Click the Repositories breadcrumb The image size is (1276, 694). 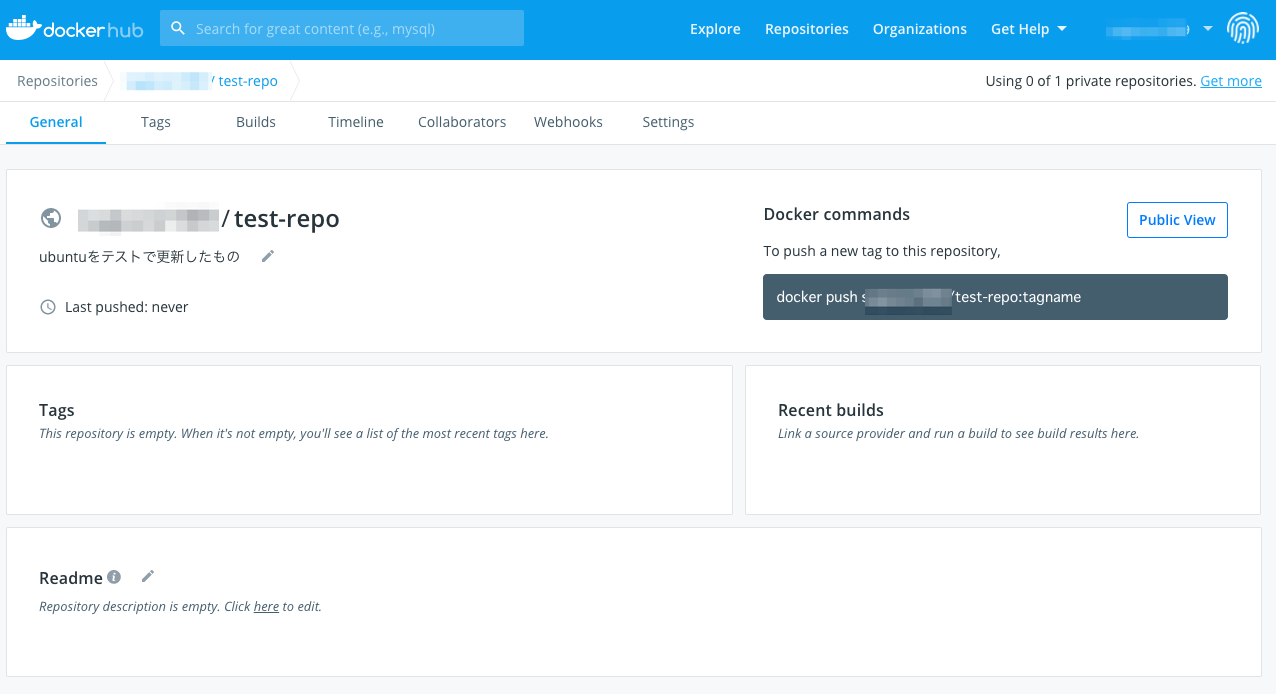click(x=58, y=81)
